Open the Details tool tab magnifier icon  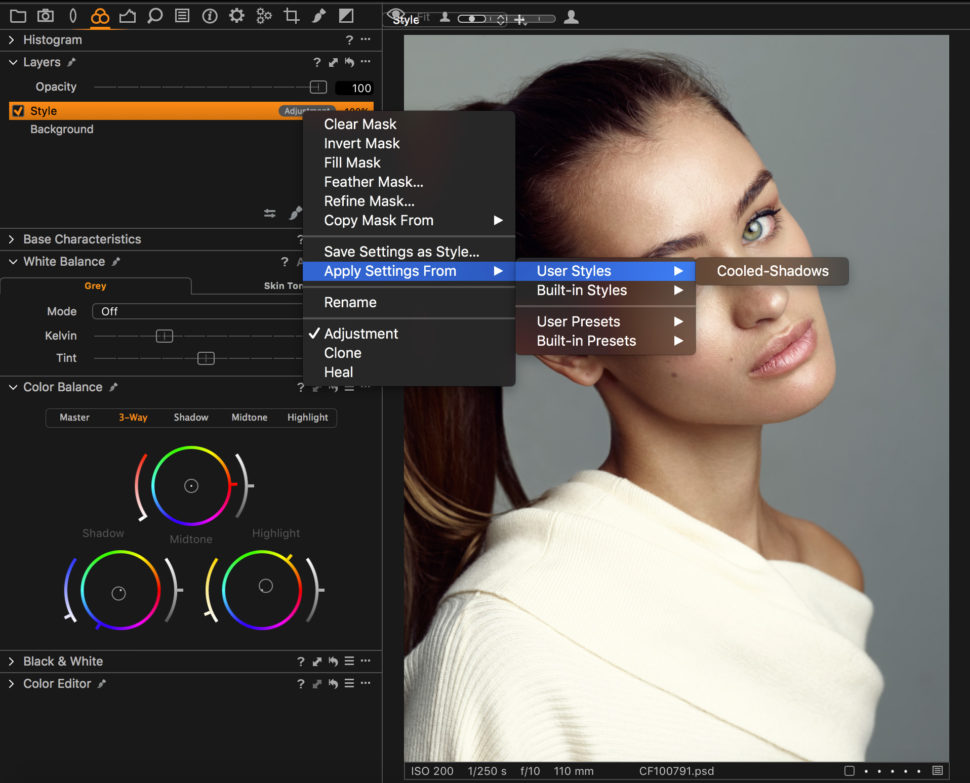click(x=153, y=16)
